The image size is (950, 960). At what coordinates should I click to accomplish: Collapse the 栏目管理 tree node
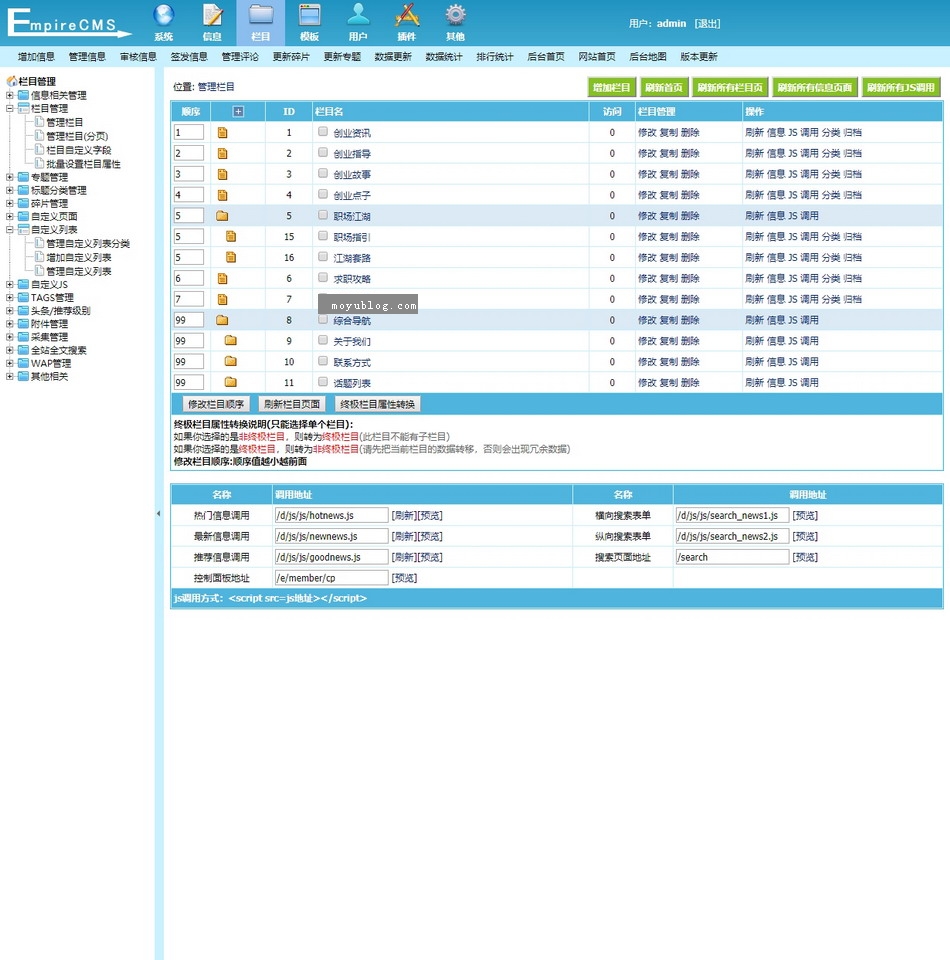(10, 108)
